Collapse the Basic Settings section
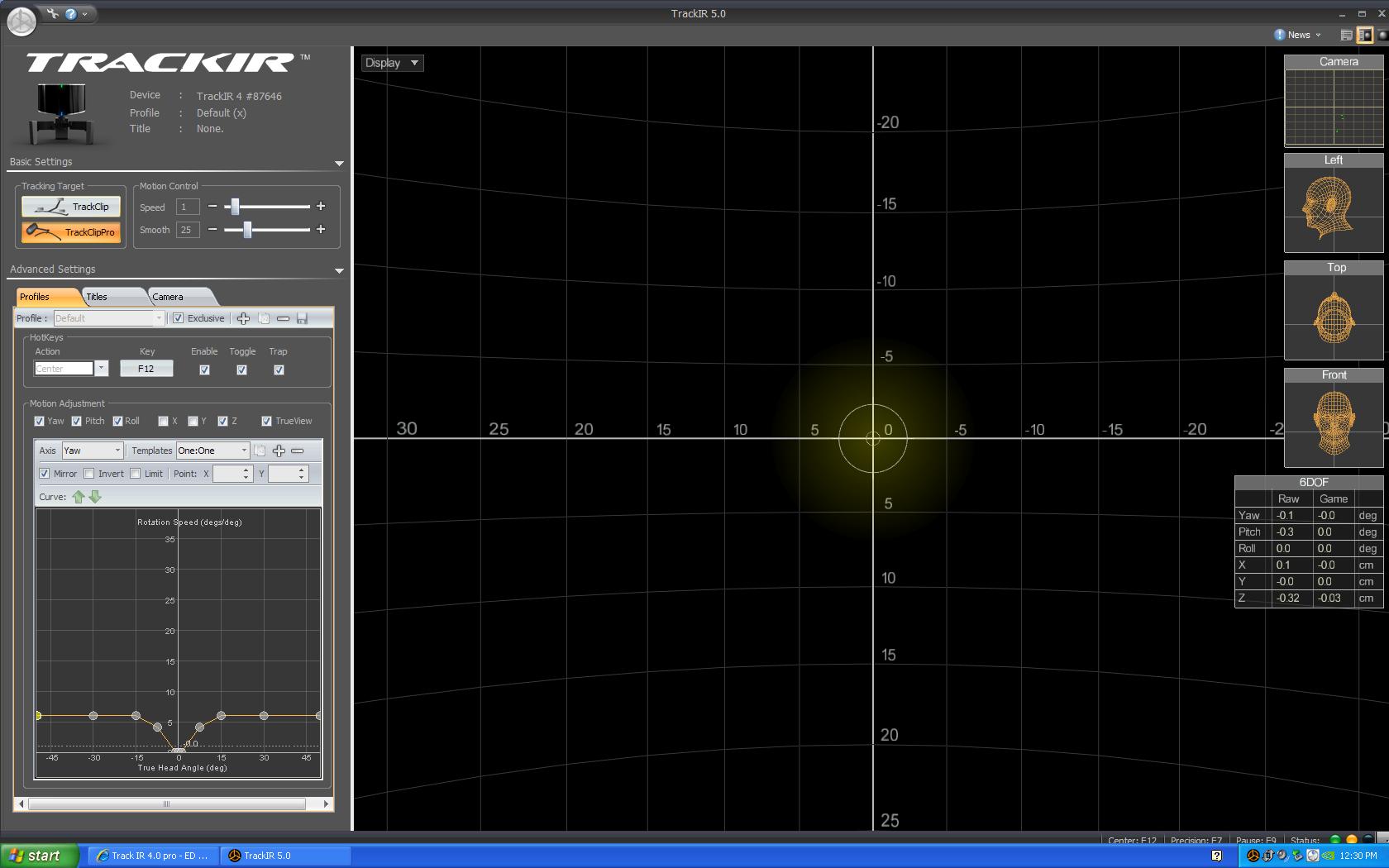This screenshot has width=1389, height=868. [x=339, y=163]
